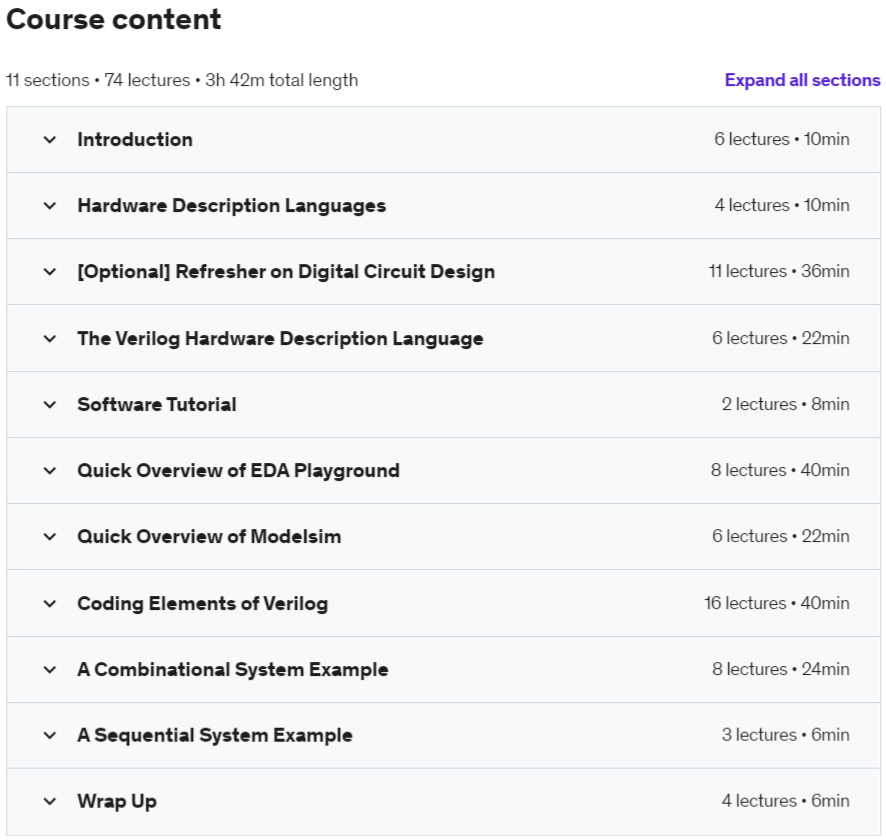Click Quick Overview of EDA Playground title
886x840 pixels.
click(238, 471)
